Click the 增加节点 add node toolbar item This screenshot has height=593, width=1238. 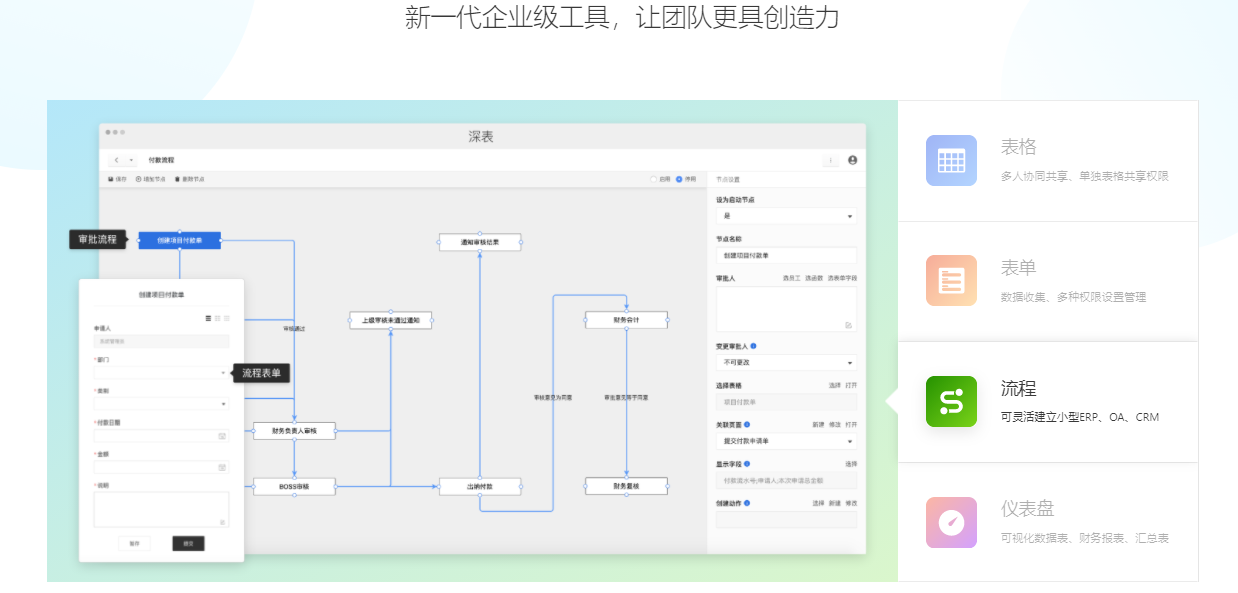pos(151,179)
